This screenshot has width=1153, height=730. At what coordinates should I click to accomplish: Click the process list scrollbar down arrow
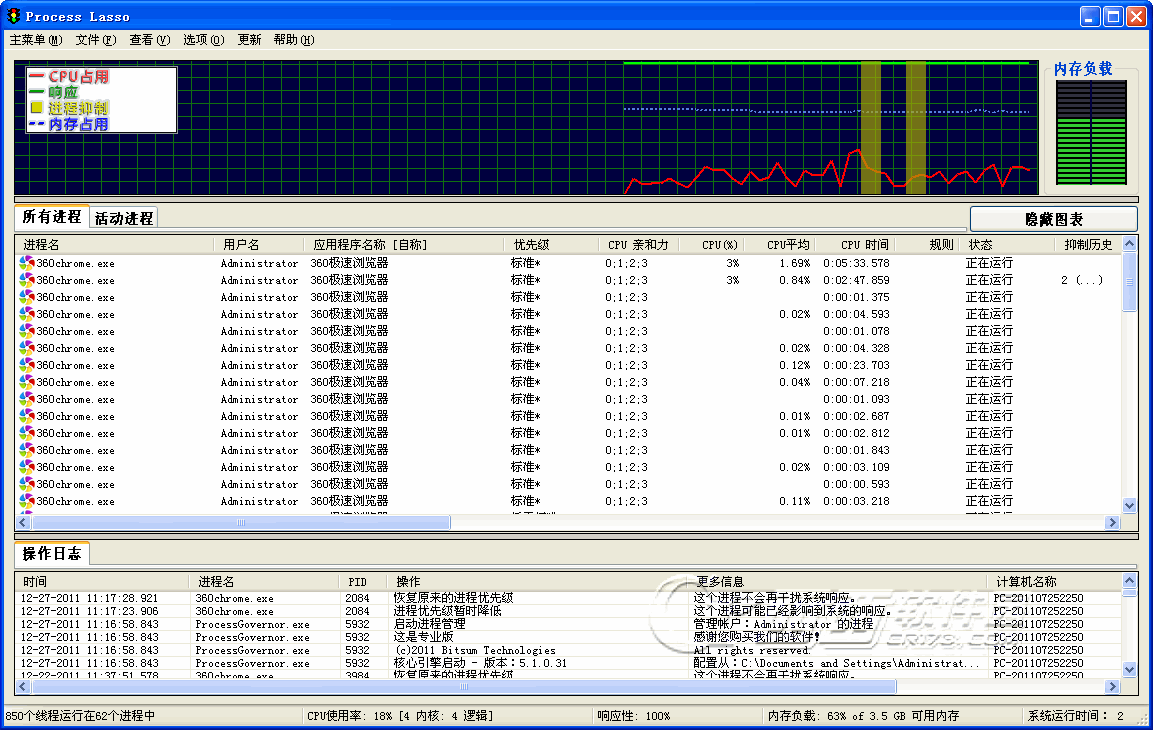tap(1129, 506)
